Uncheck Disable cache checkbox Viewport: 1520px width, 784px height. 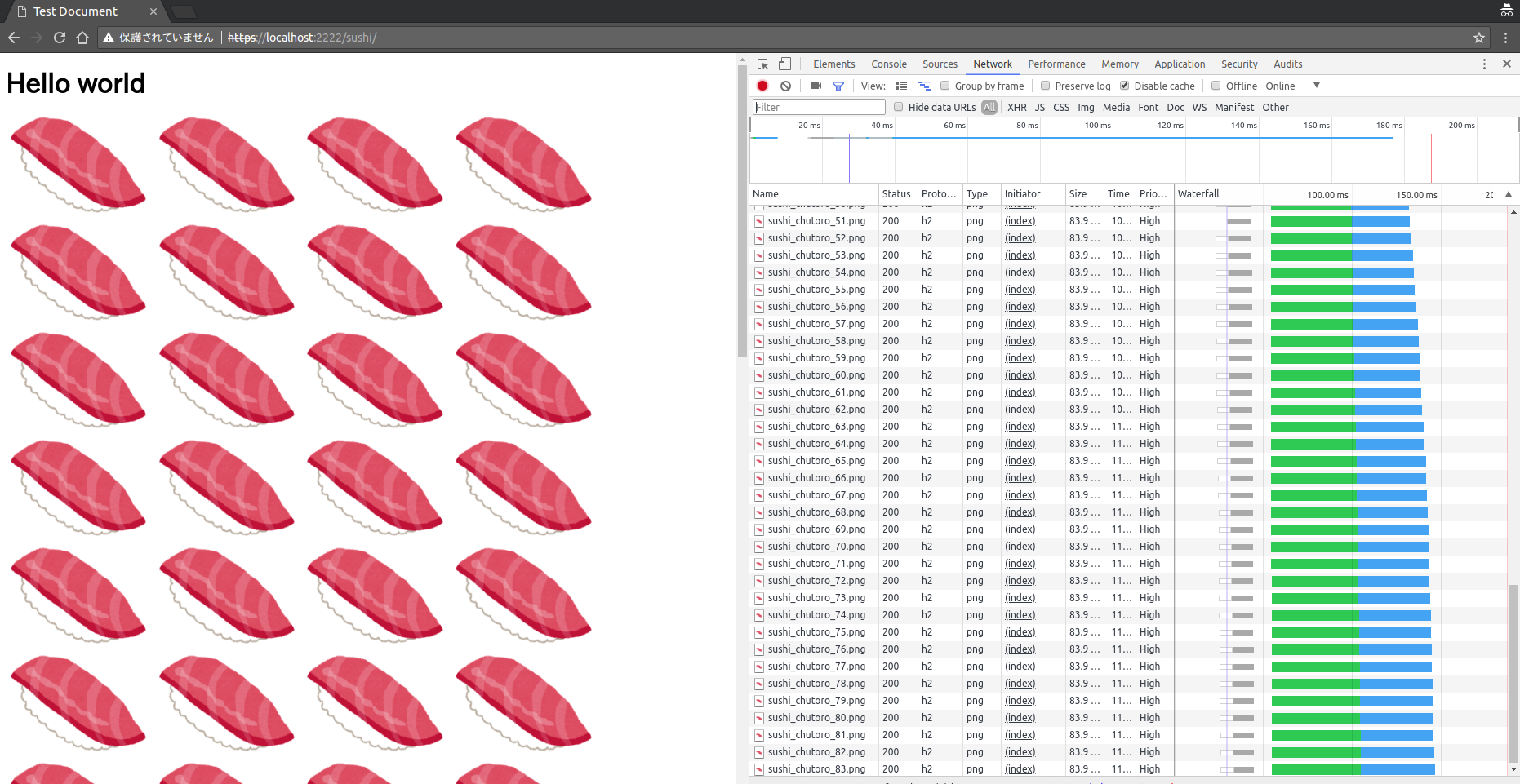click(x=1124, y=86)
